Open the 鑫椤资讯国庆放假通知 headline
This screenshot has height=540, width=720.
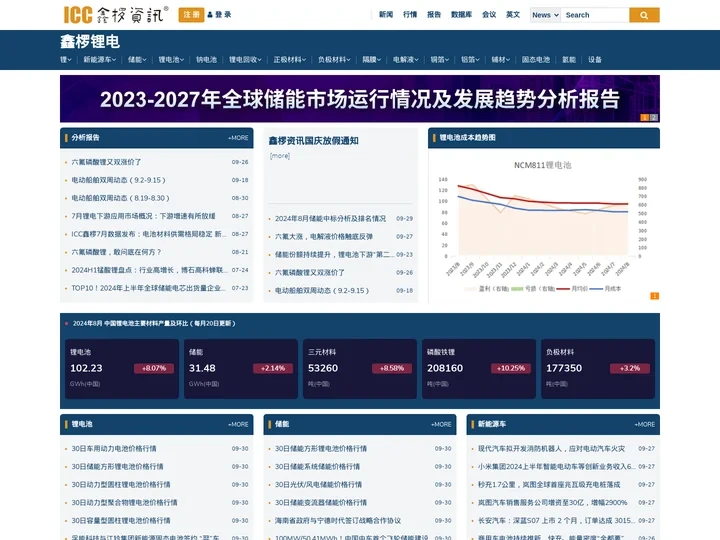coord(314,141)
